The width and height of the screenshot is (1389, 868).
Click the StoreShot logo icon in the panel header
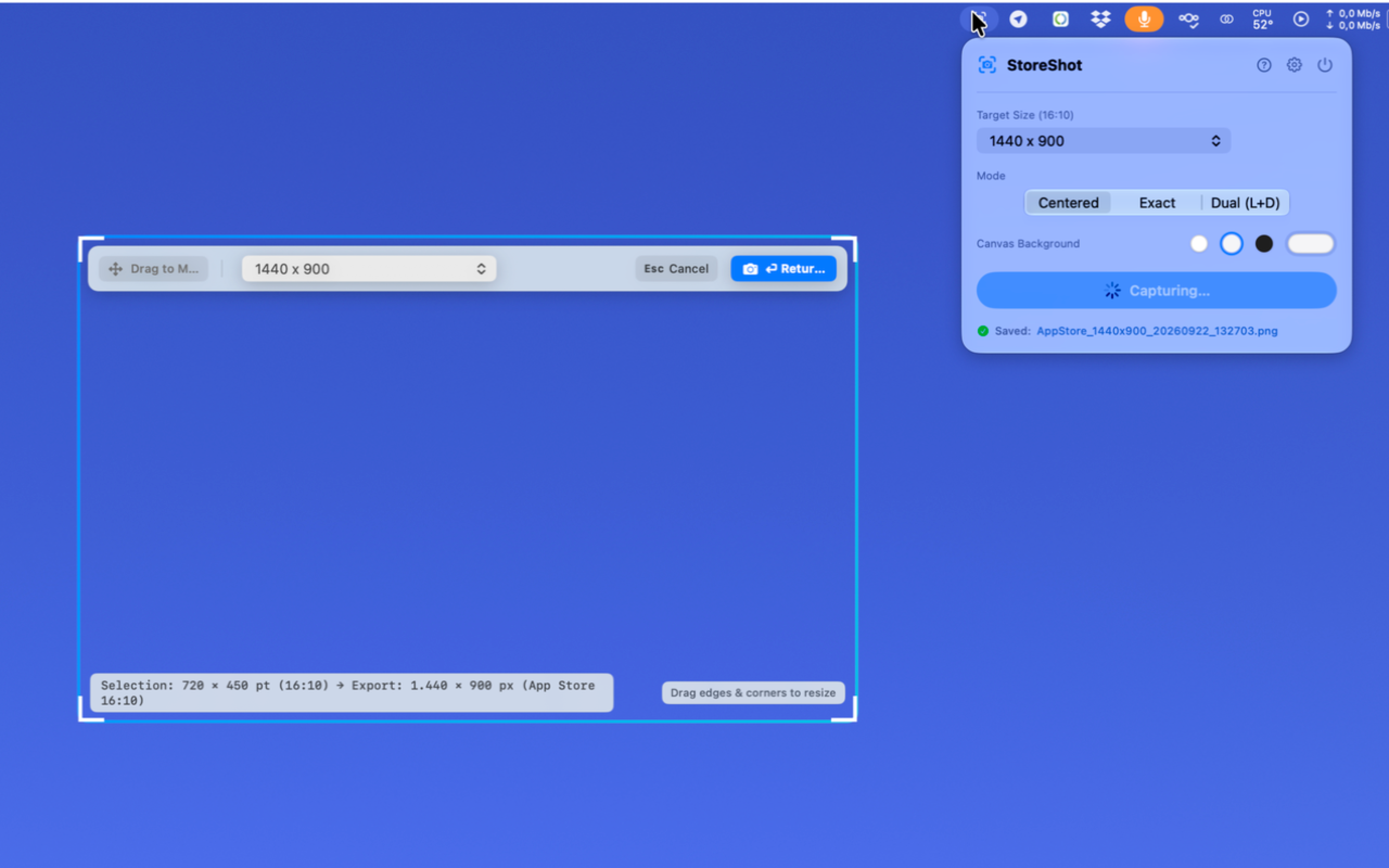(x=986, y=65)
